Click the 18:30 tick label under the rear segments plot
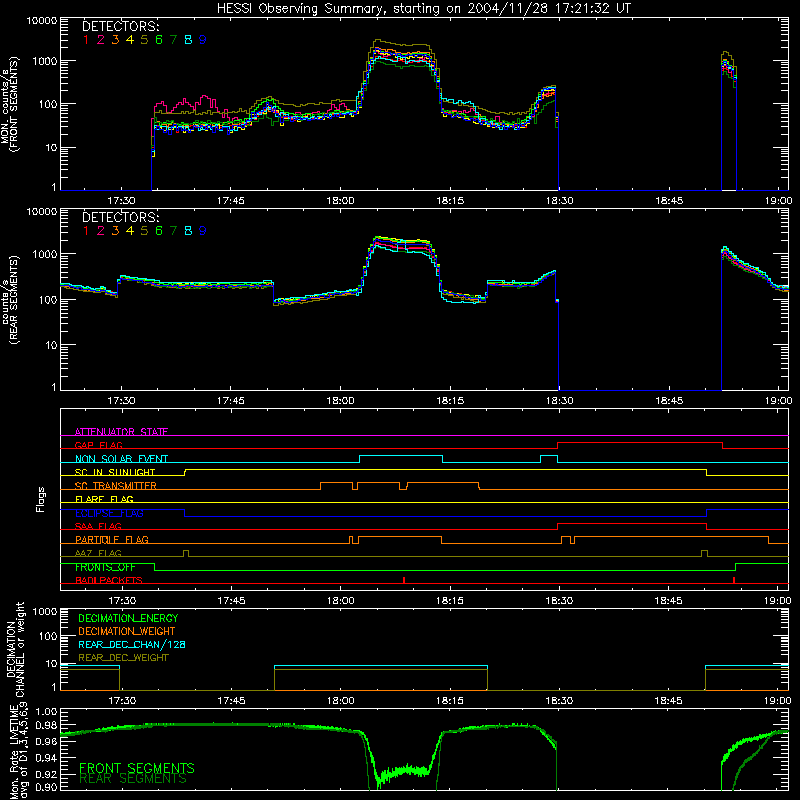Viewport: 800px width, 800px height. click(560, 401)
